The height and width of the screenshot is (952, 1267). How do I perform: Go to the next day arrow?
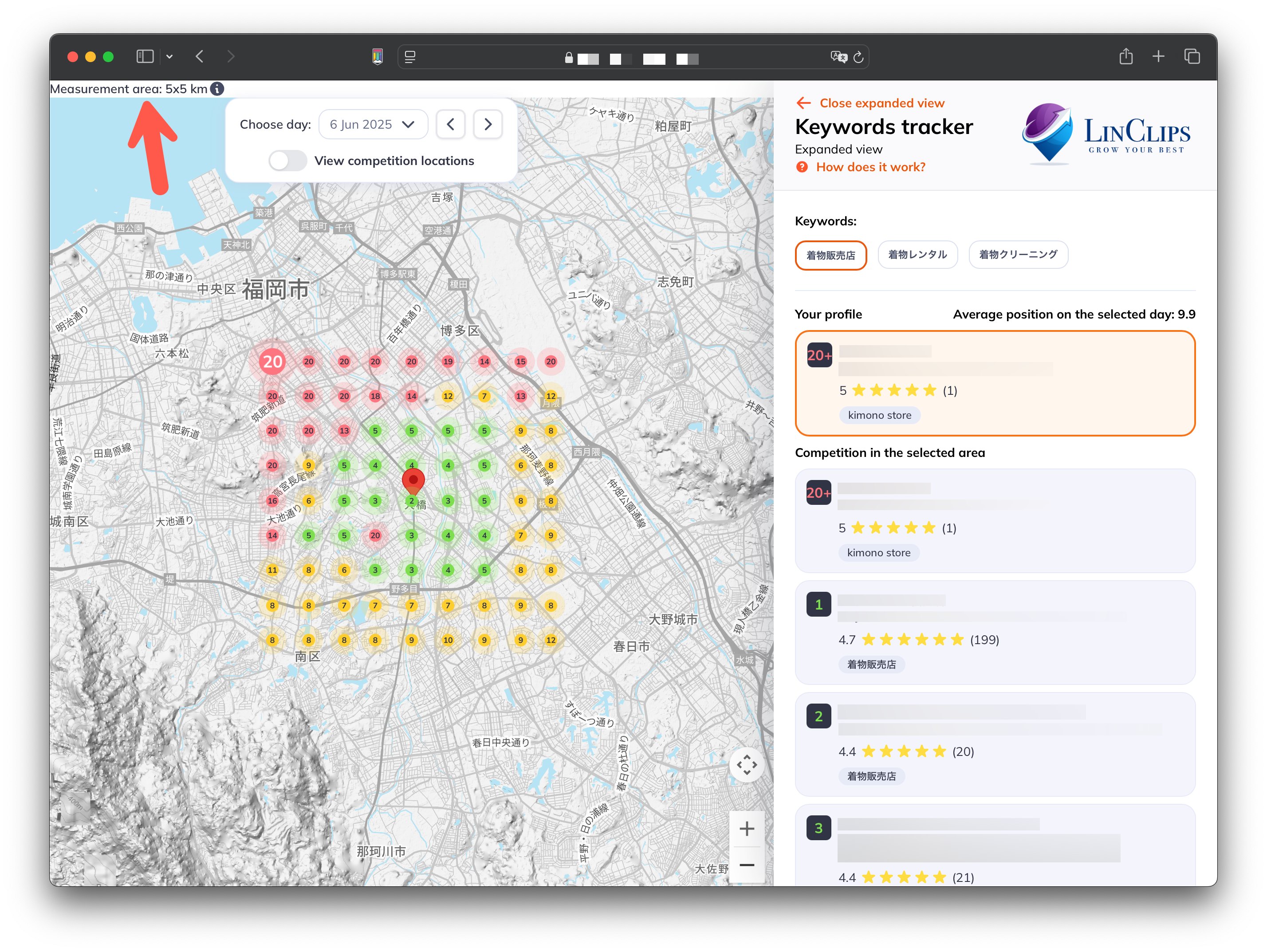[488, 124]
